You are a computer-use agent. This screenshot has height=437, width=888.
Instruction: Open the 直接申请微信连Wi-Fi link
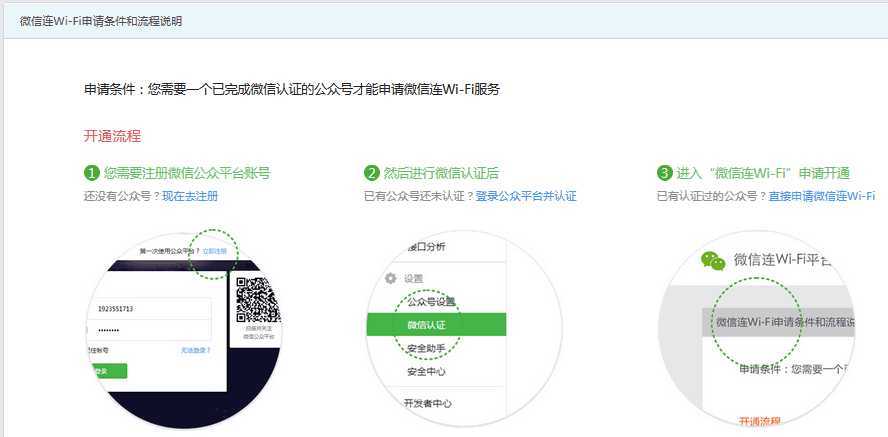point(821,196)
